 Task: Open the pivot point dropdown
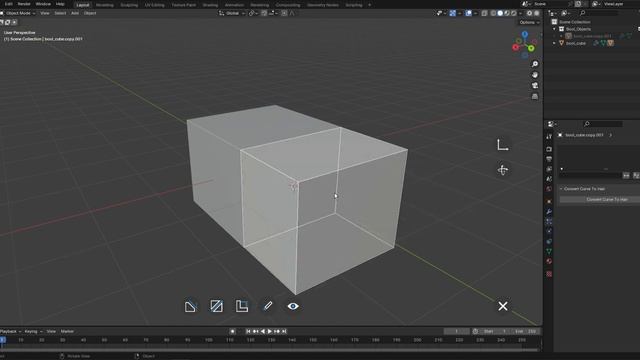point(252,13)
